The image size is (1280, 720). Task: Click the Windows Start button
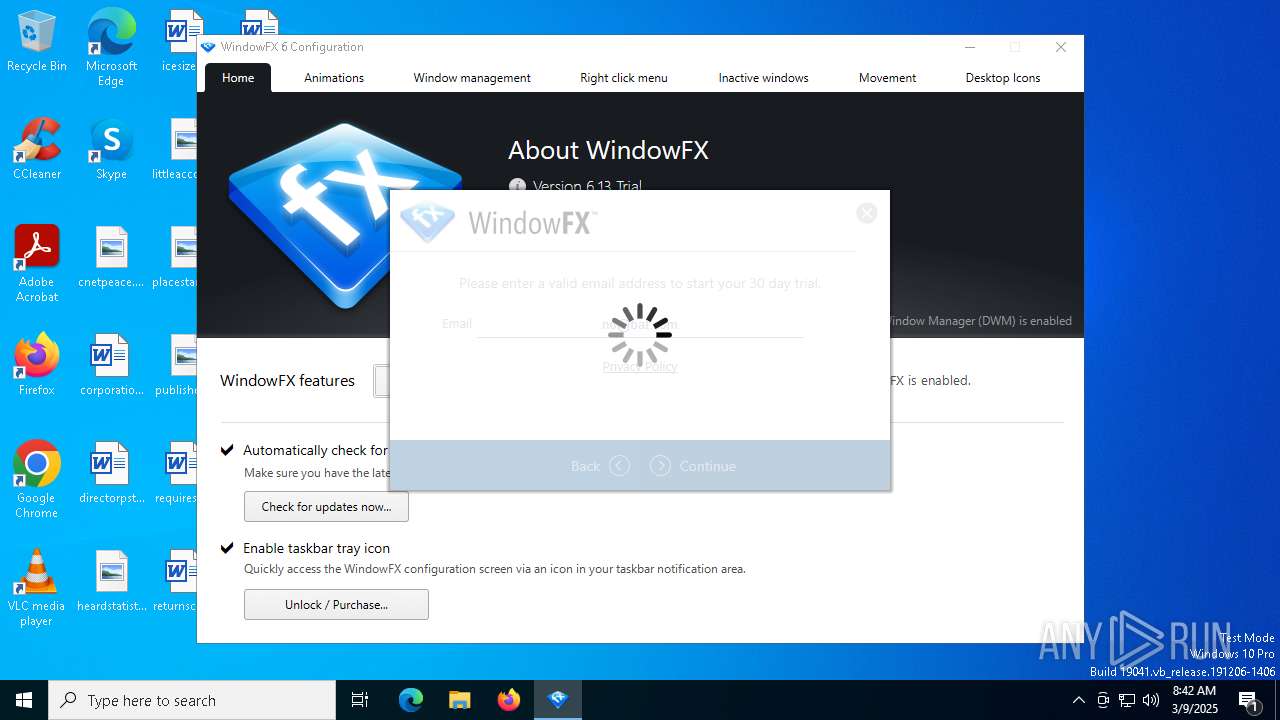[x=24, y=700]
